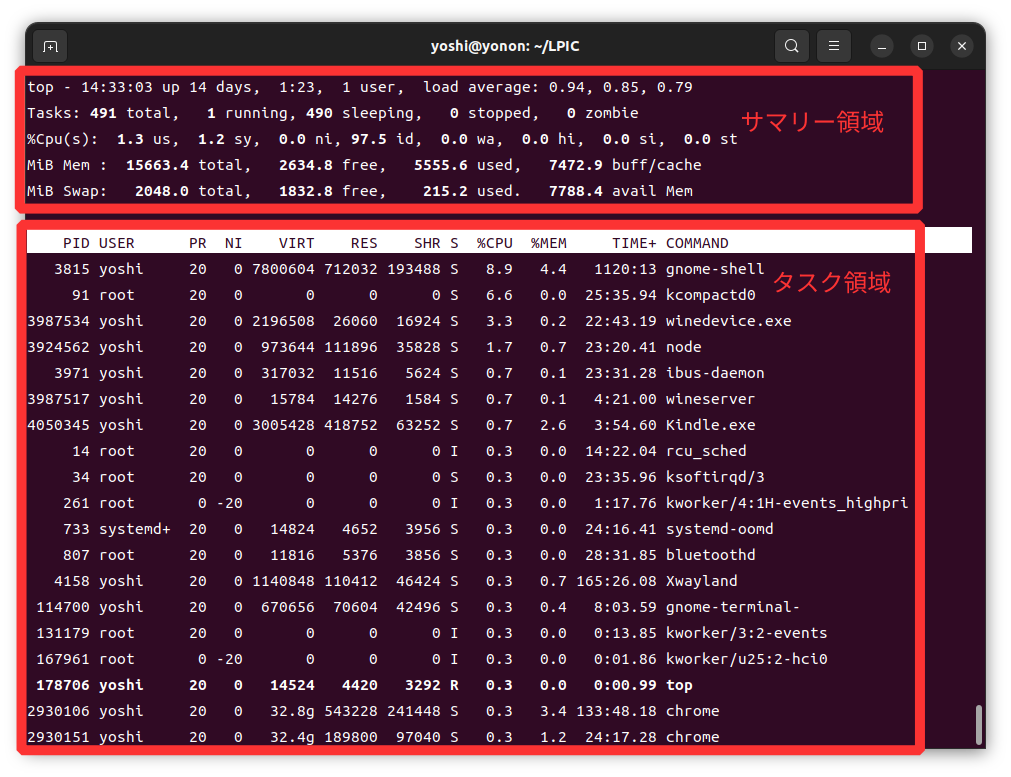Click the terminal scrollbar handle
Screen dimensions: 1011x777
978,724
